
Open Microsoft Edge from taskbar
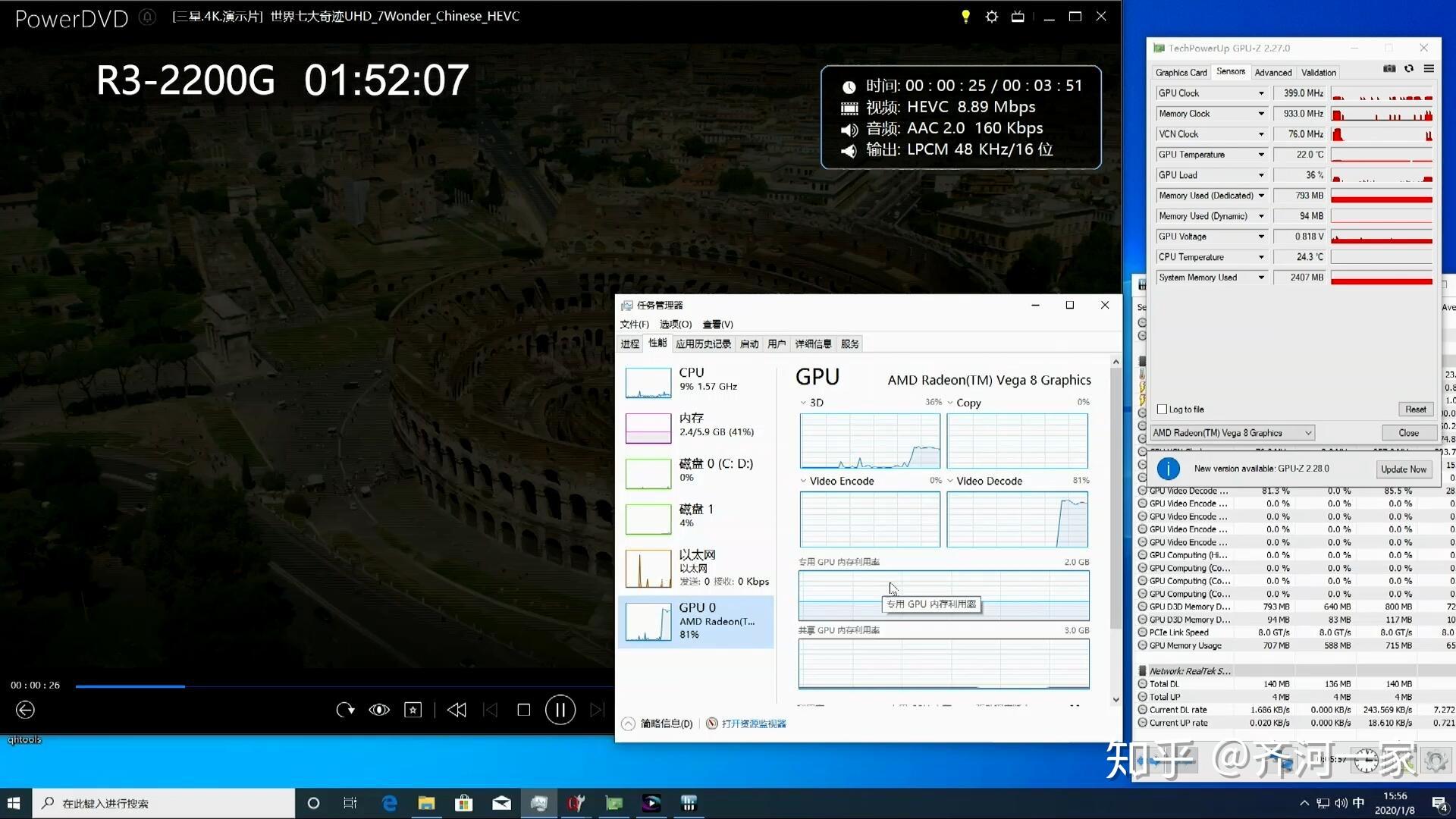(x=389, y=803)
